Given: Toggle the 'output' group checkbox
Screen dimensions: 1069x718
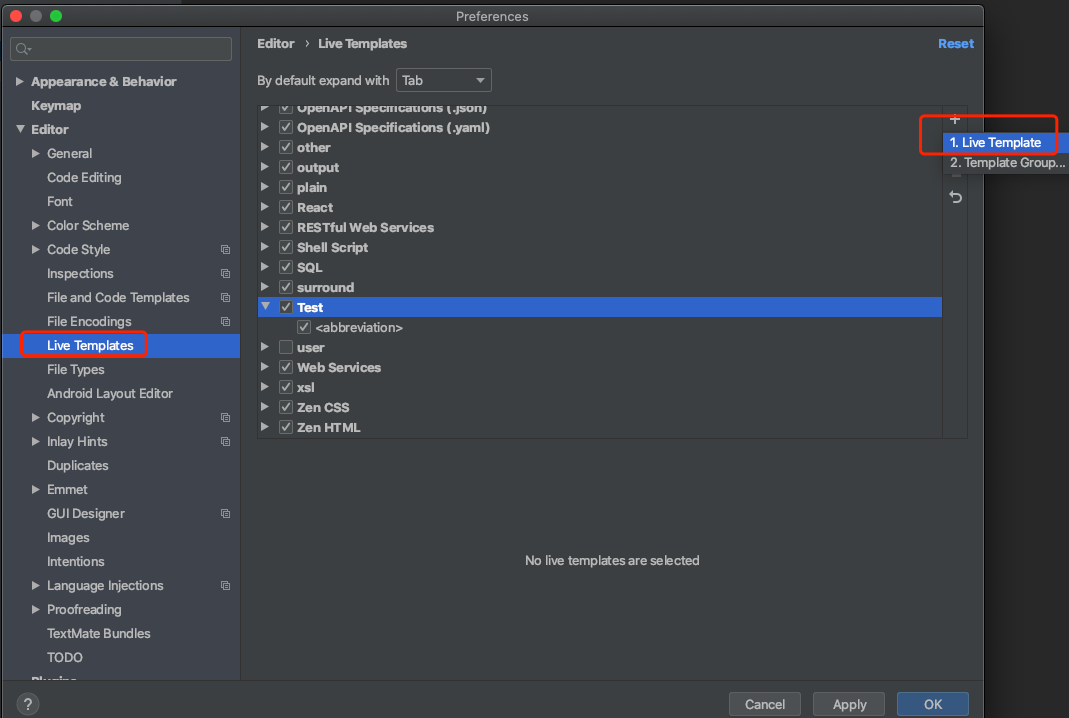Looking at the screenshot, I should 286,167.
